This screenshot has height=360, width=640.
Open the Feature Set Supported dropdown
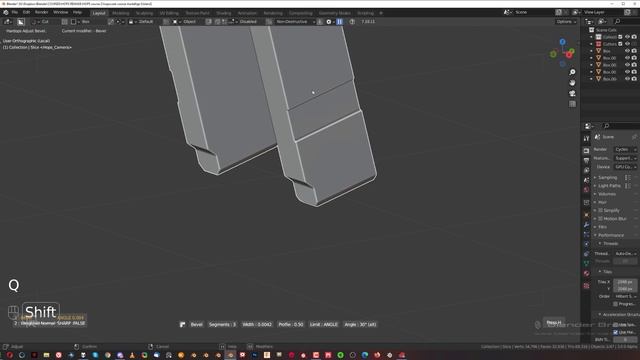pos(625,158)
